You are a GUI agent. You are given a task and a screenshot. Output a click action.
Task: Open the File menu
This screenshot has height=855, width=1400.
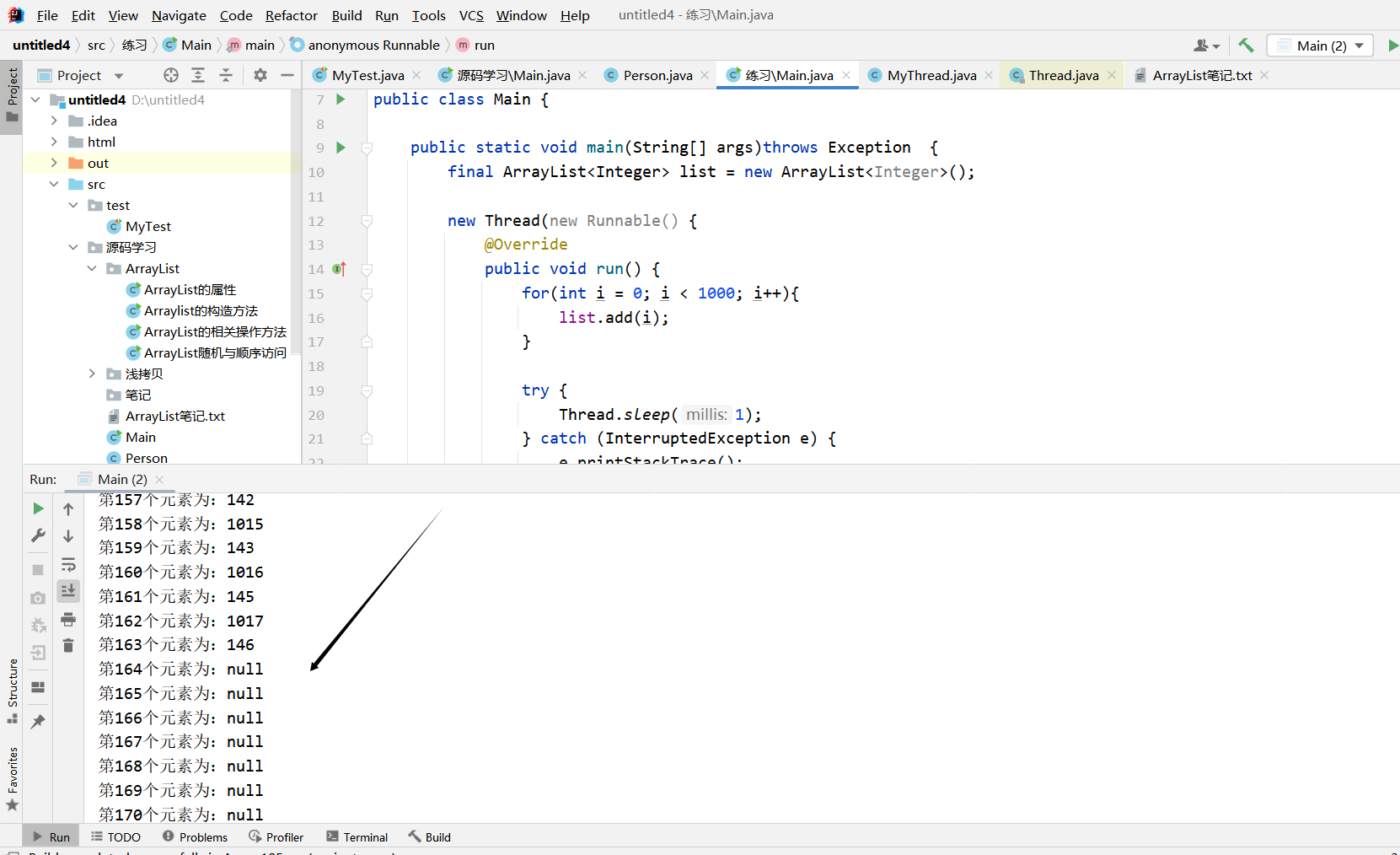[x=47, y=15]
